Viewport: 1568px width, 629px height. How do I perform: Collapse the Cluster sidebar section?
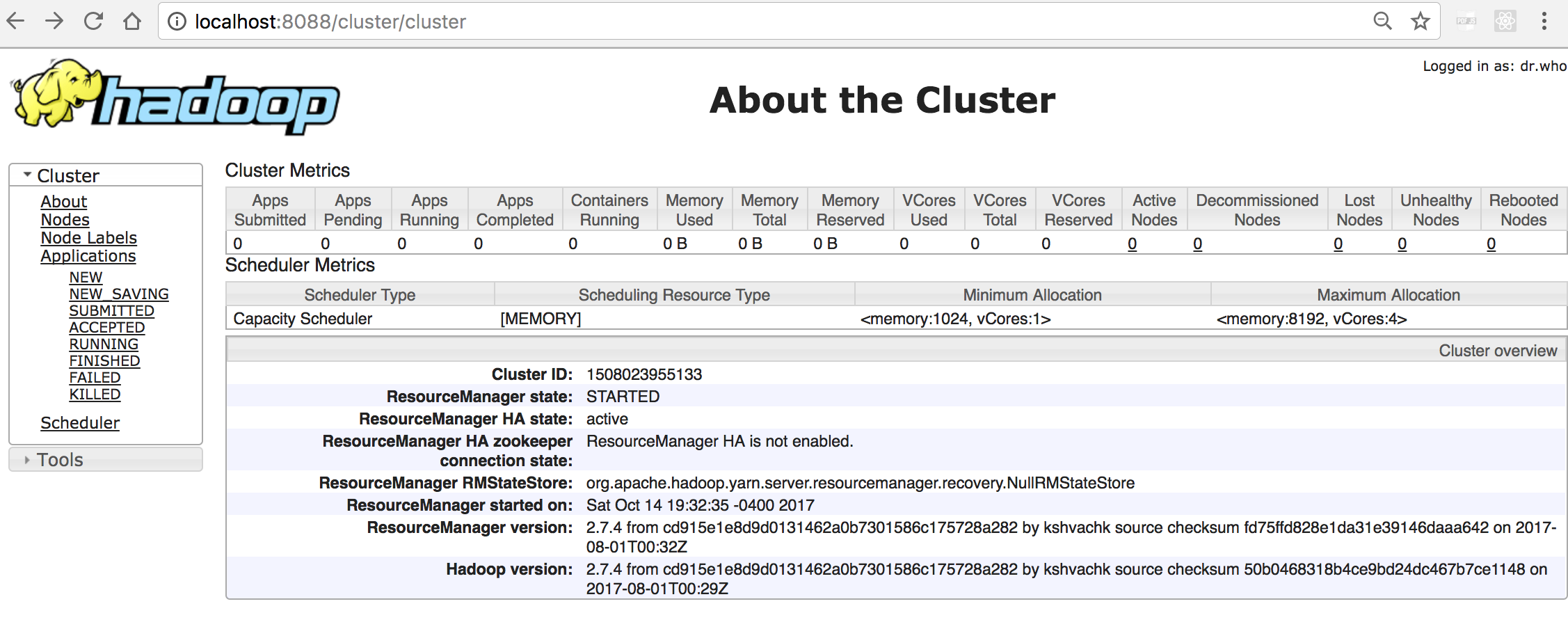pos(106,175)
